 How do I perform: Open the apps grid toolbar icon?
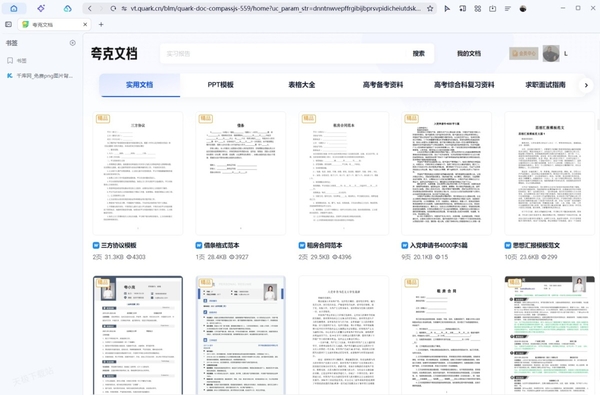coord(478,8)
